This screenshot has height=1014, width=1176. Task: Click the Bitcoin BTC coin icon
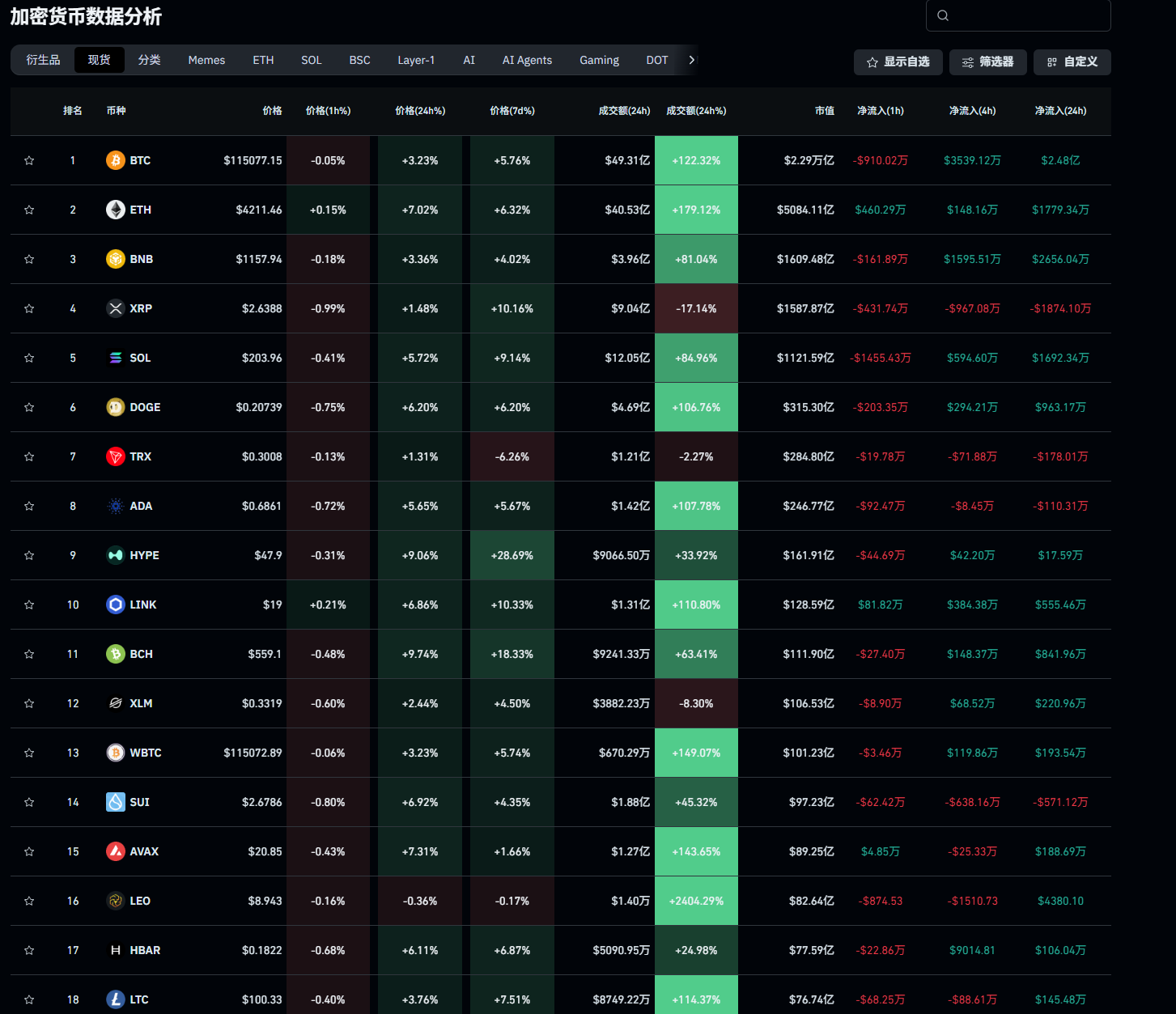(116, 160)
